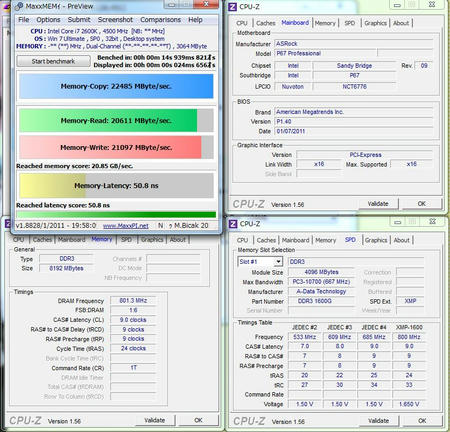The width and height of the screenshot is (450, 432).
Task: Click the Memory-Latency result bar
Action: [x=116, y=185]
